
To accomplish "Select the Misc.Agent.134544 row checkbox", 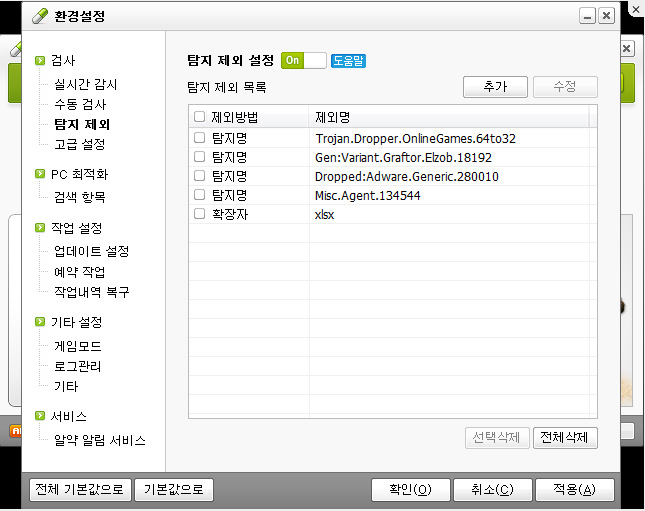I will pos(200,195).
